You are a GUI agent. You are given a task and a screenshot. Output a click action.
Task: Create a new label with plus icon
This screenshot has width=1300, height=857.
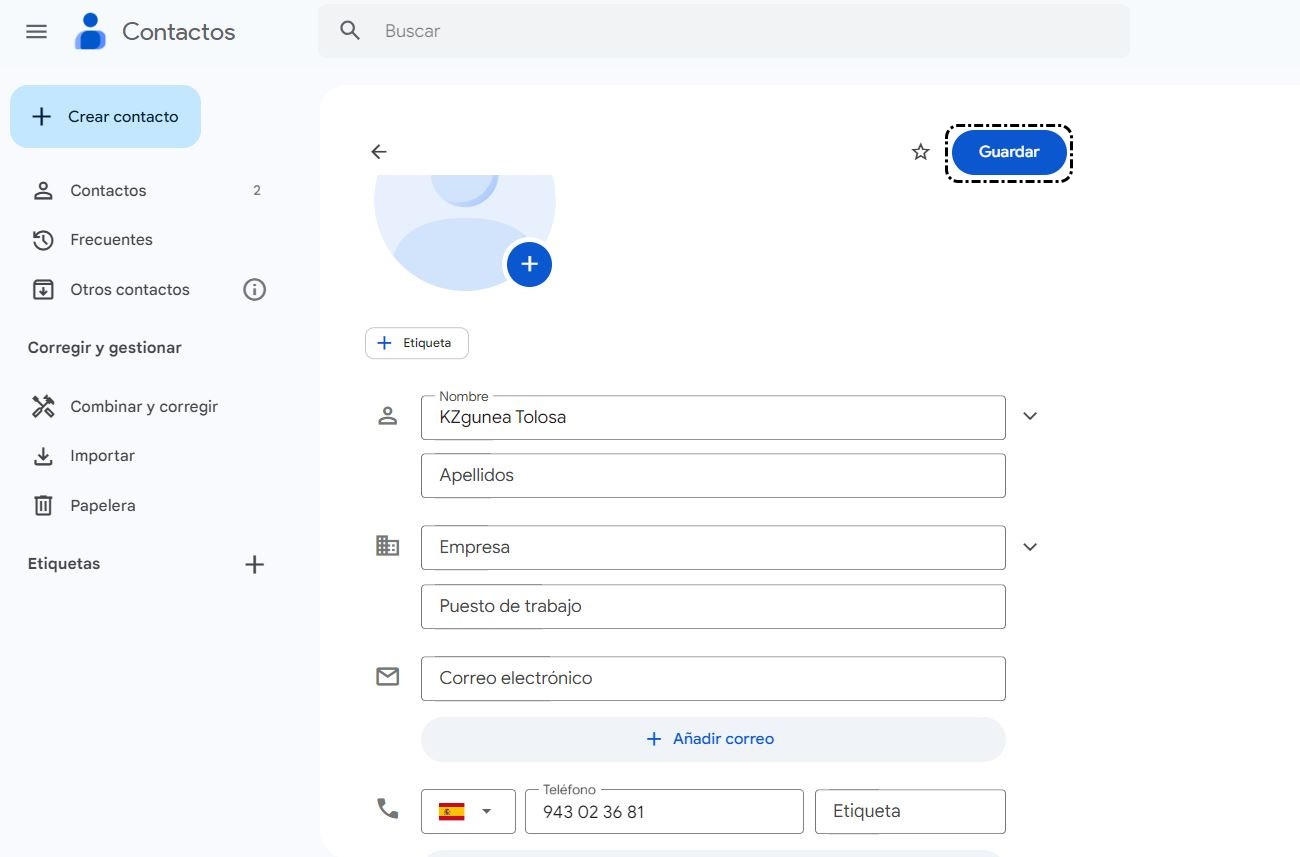click(x=255, y=564)
